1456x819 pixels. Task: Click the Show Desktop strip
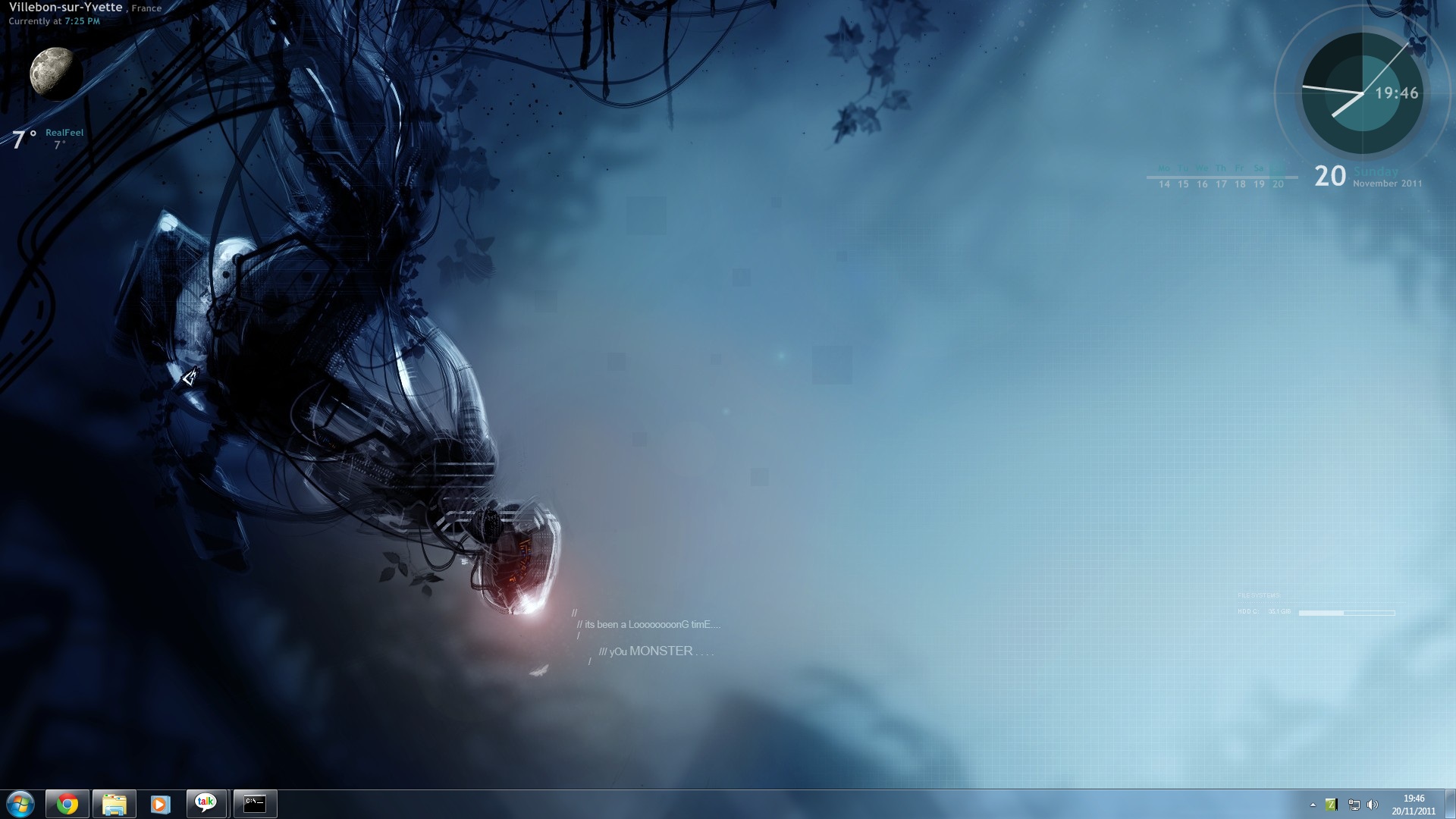point(1450,804)
